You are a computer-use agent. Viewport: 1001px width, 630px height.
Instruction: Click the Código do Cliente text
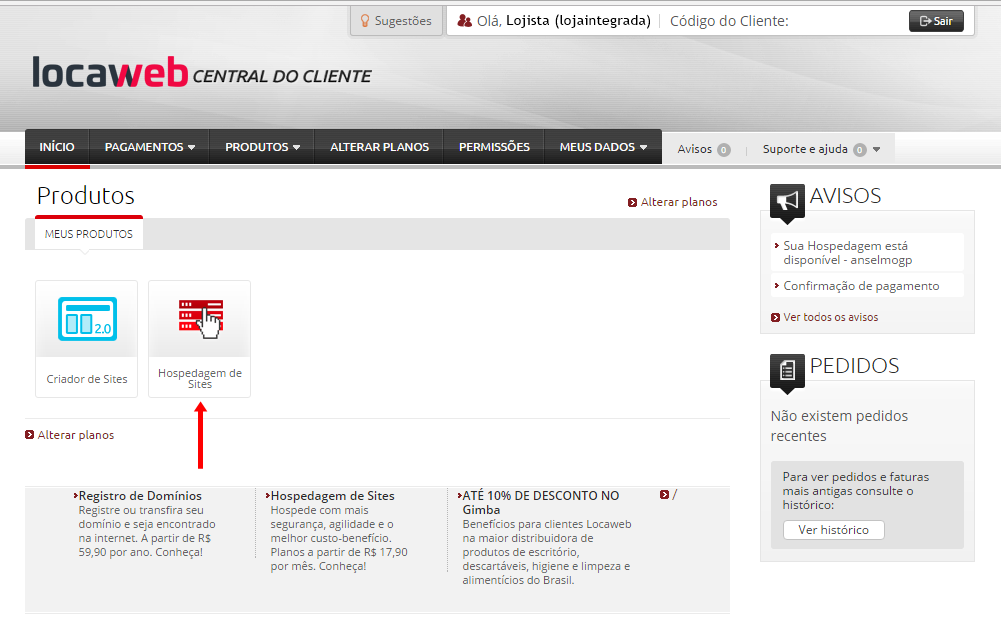(x=729, y=21)
